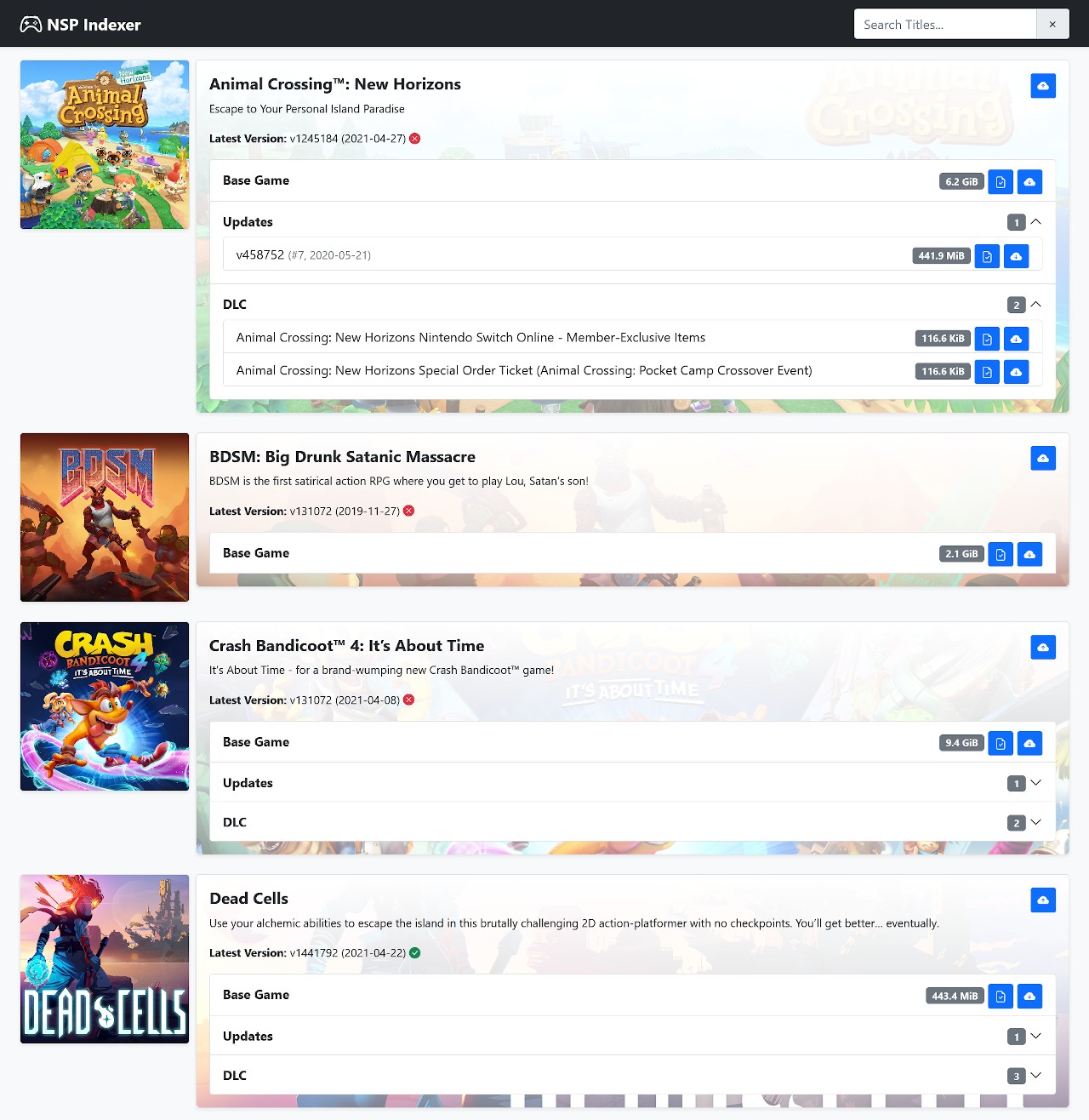
Task: Select 'Escape to Your Personal Island Paradise' description
Action: point(307,109)
